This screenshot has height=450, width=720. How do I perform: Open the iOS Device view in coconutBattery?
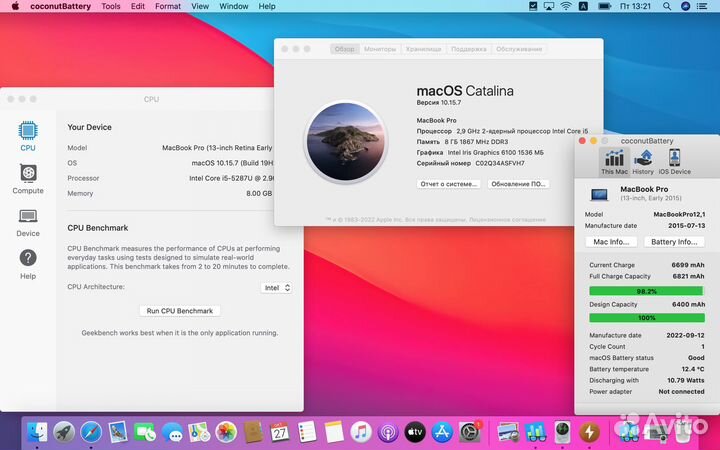pos(674,162)
